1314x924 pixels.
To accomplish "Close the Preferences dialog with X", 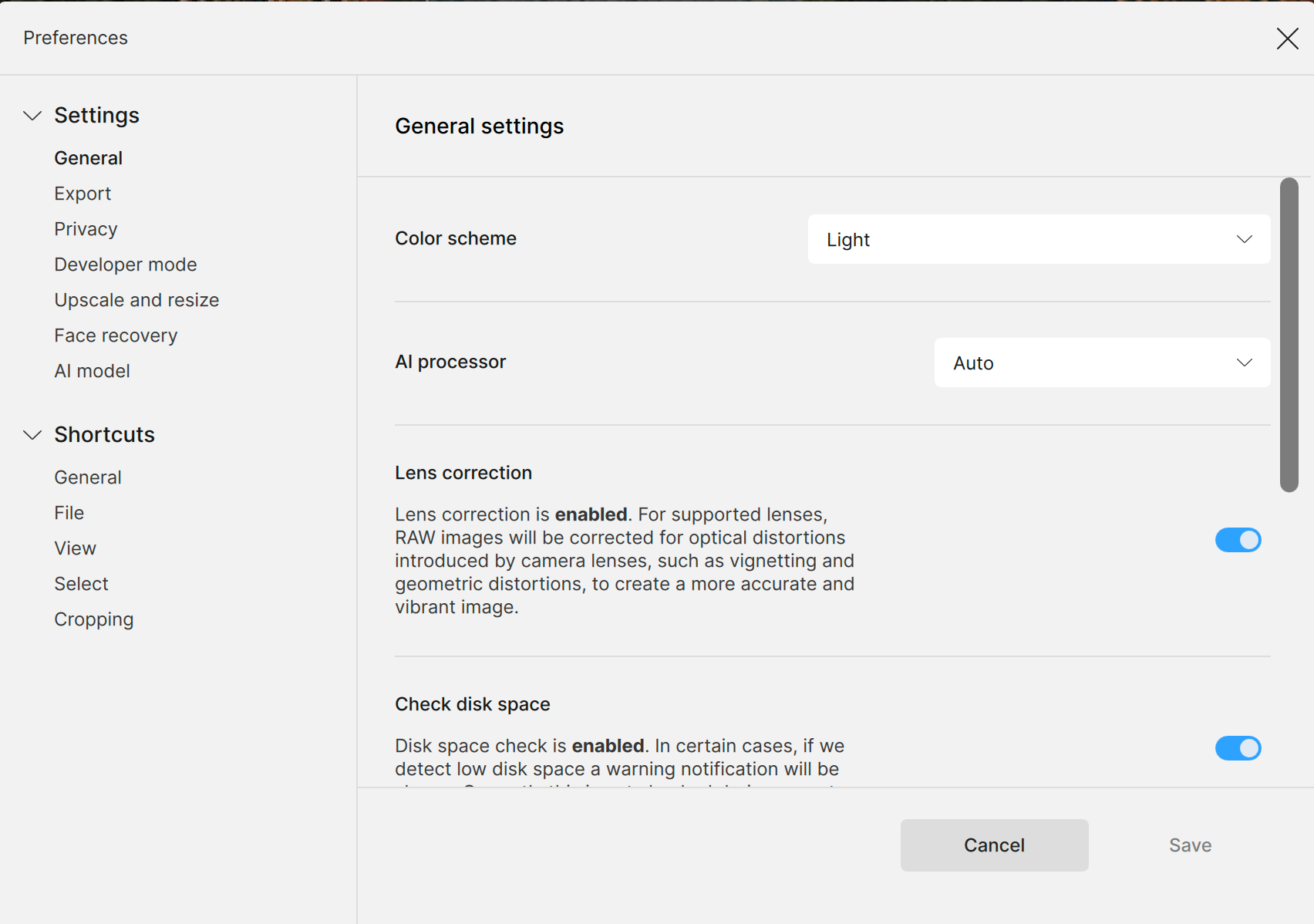I will (1287, 39).
